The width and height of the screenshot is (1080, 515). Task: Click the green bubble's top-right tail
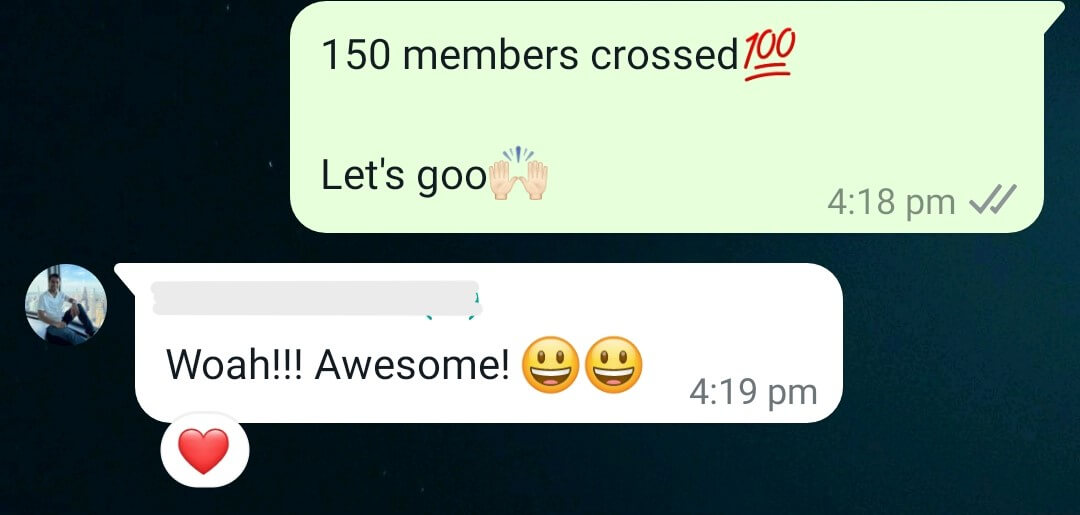(x=1052, y=15)
